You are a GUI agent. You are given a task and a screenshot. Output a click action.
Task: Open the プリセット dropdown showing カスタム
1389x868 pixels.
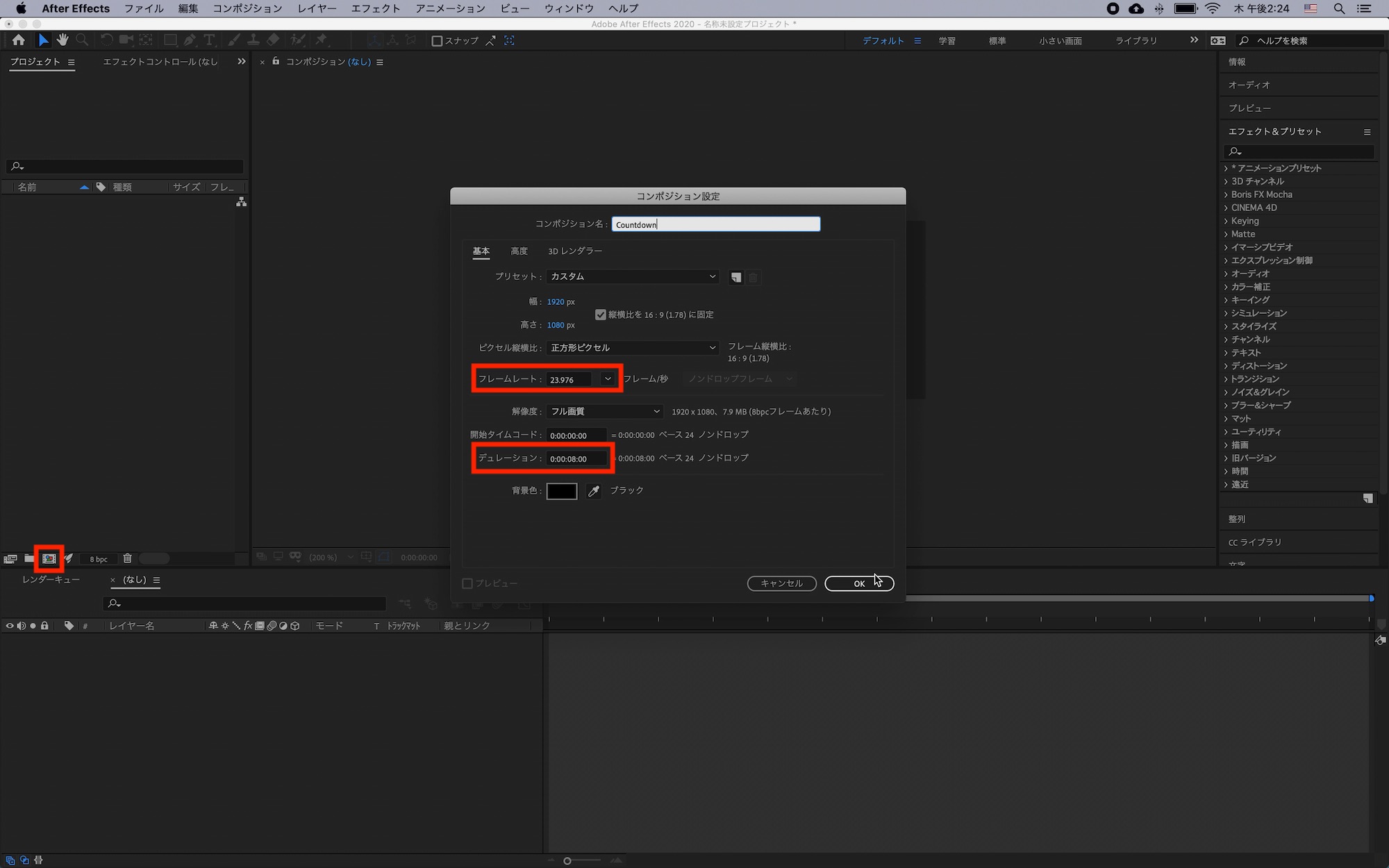tap(632, 276)
